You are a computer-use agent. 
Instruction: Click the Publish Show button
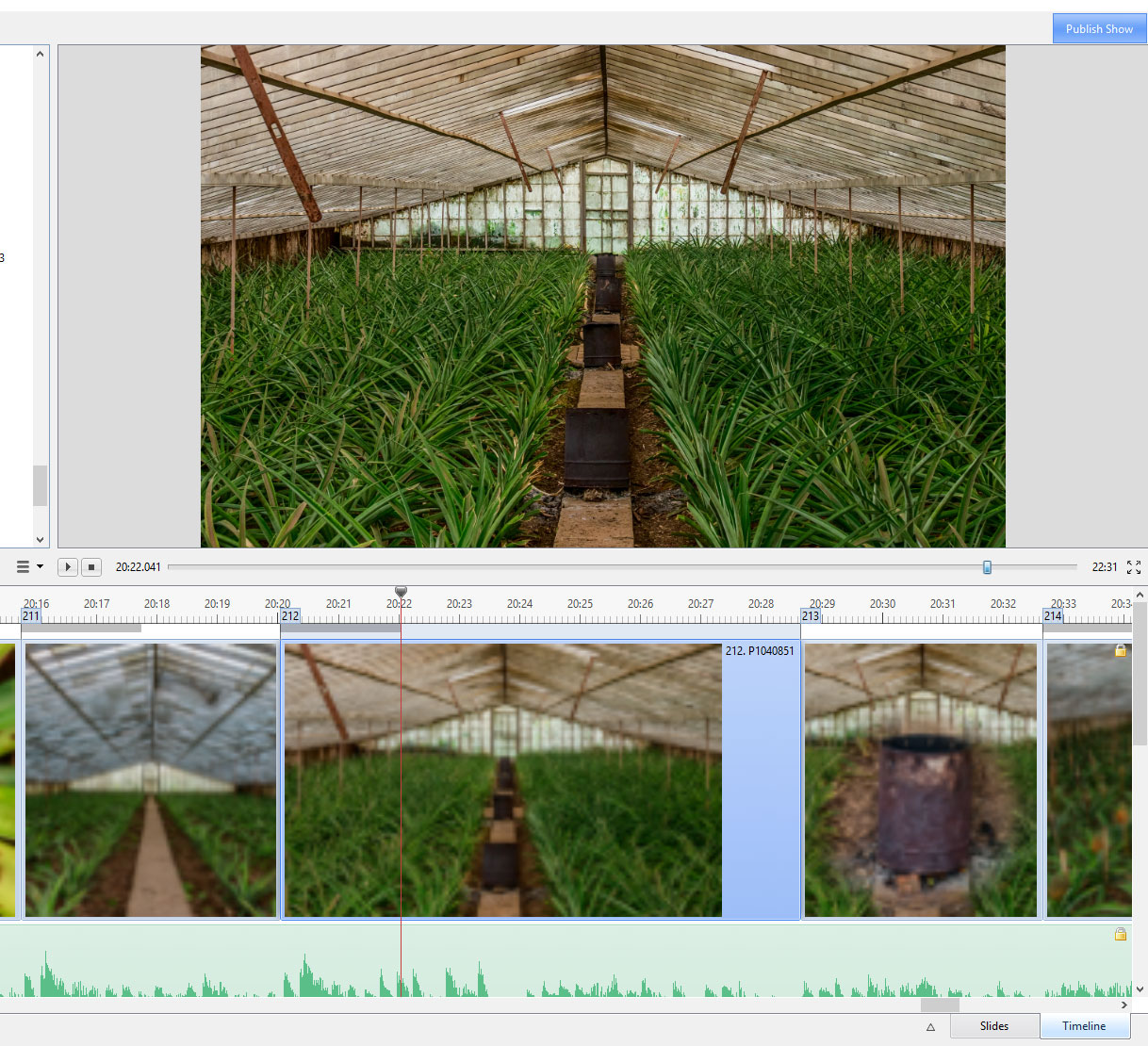coord(1099,28)
